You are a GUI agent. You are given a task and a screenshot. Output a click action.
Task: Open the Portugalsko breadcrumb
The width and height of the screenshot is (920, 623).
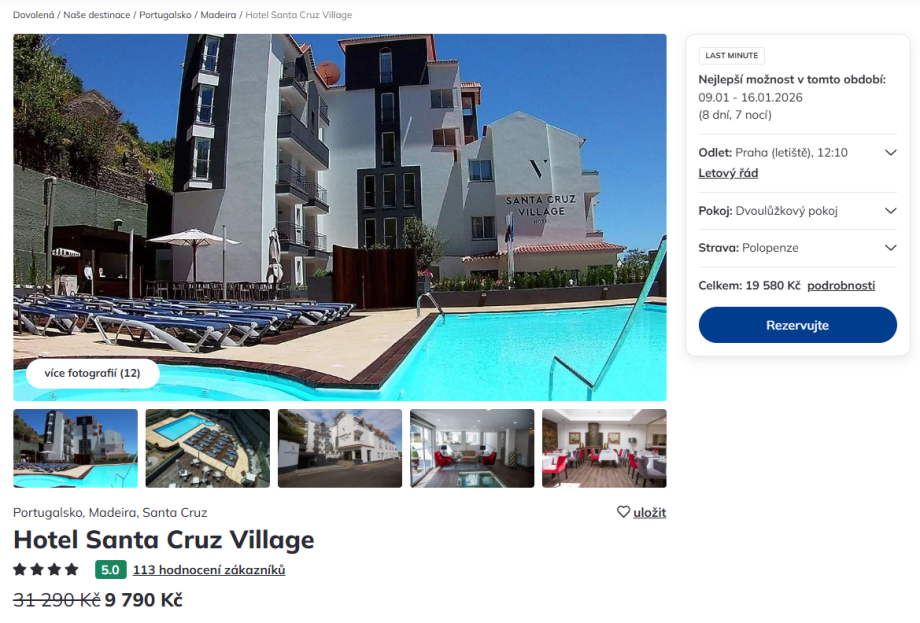pos(165,15)
